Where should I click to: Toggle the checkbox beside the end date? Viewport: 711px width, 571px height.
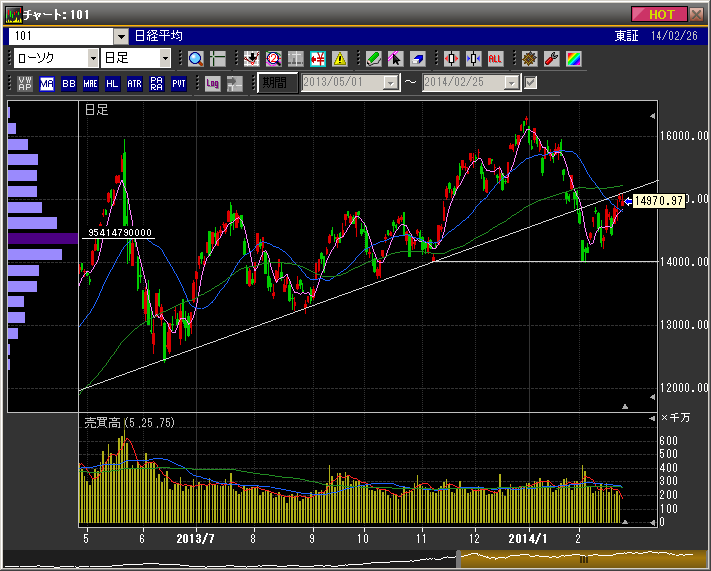click(531, 83)
